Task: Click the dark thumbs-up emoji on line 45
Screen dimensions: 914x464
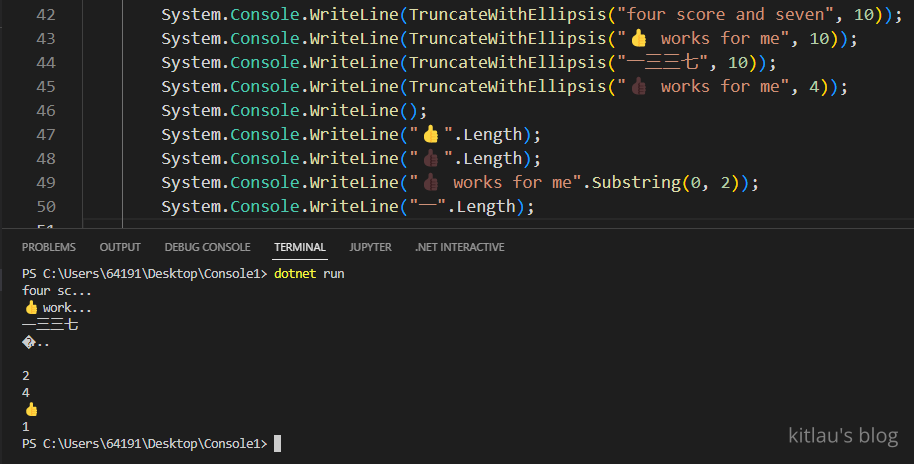Action: coord(639,87)
